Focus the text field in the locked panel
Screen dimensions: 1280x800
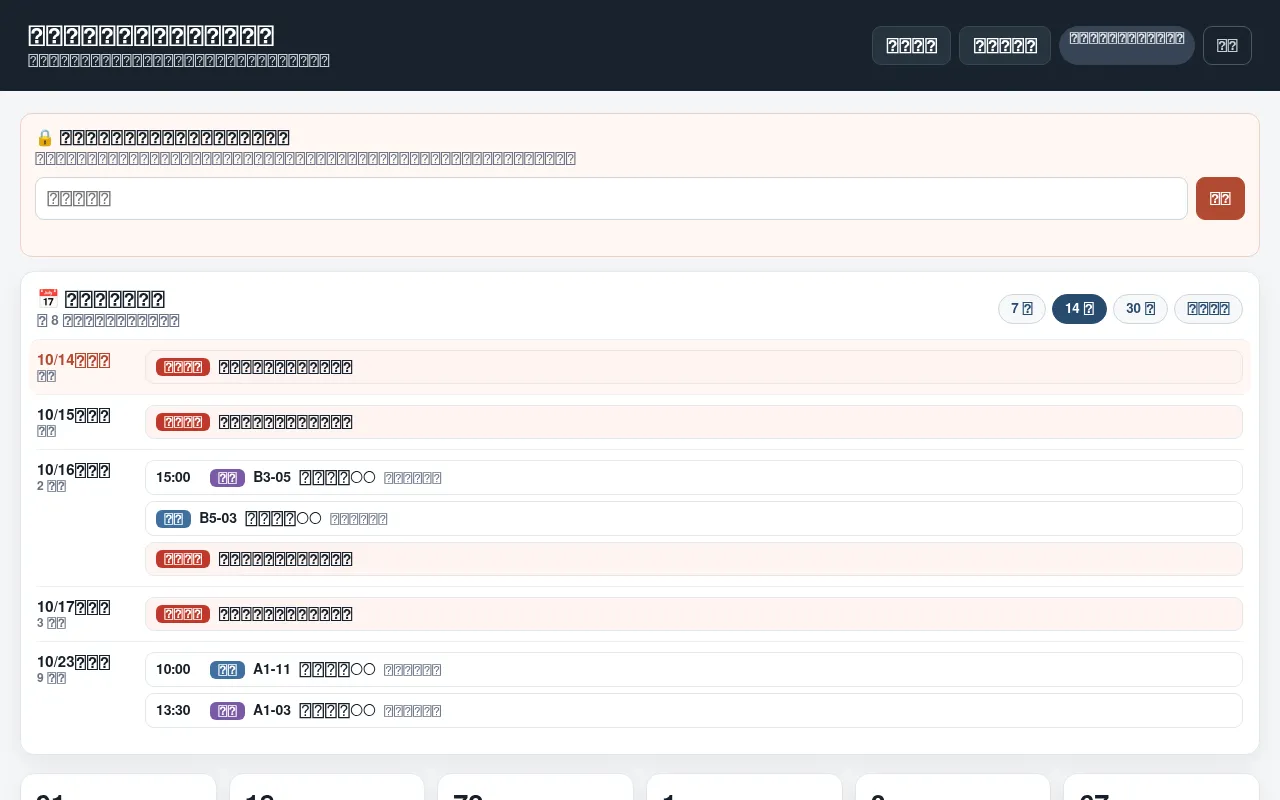[611, 198]
